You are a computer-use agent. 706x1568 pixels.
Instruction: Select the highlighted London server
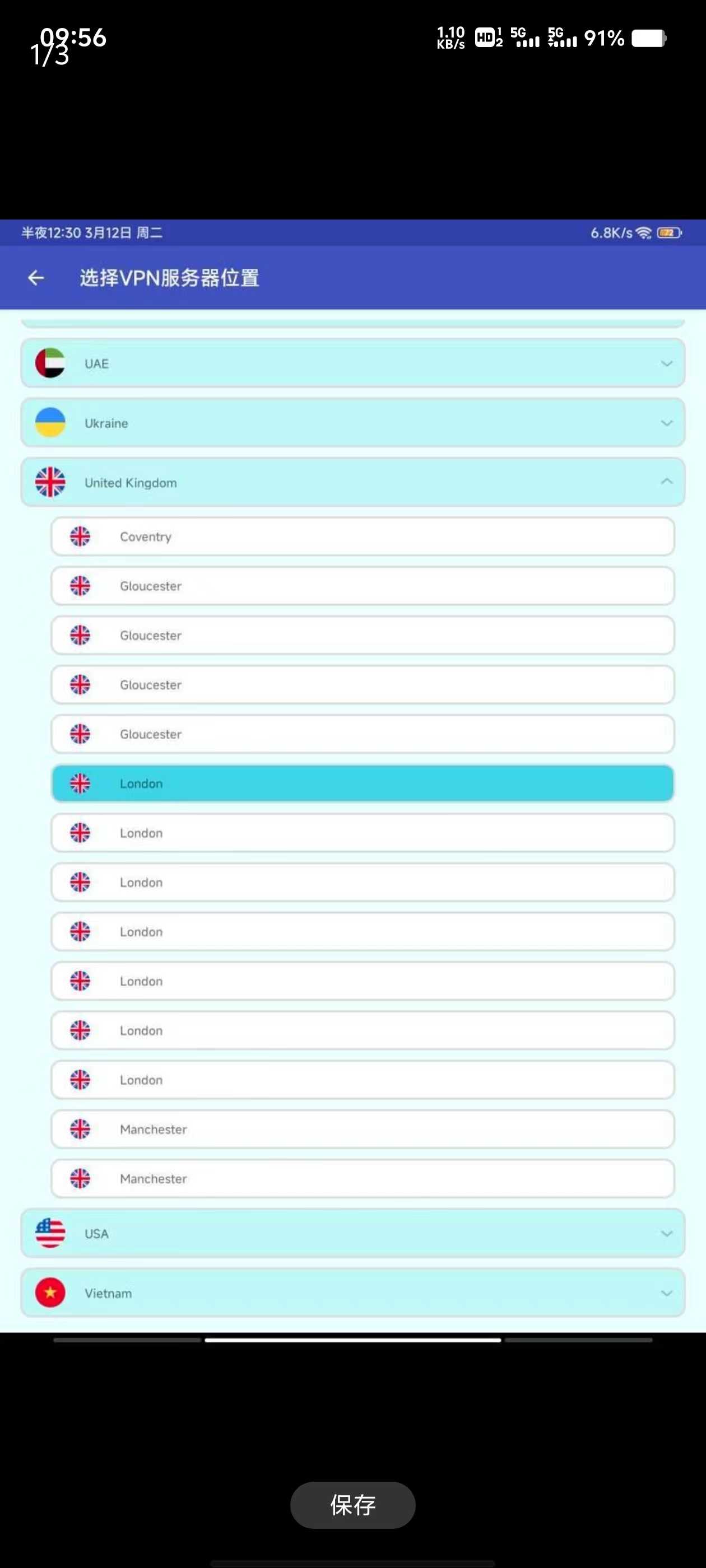coord(363,783)
